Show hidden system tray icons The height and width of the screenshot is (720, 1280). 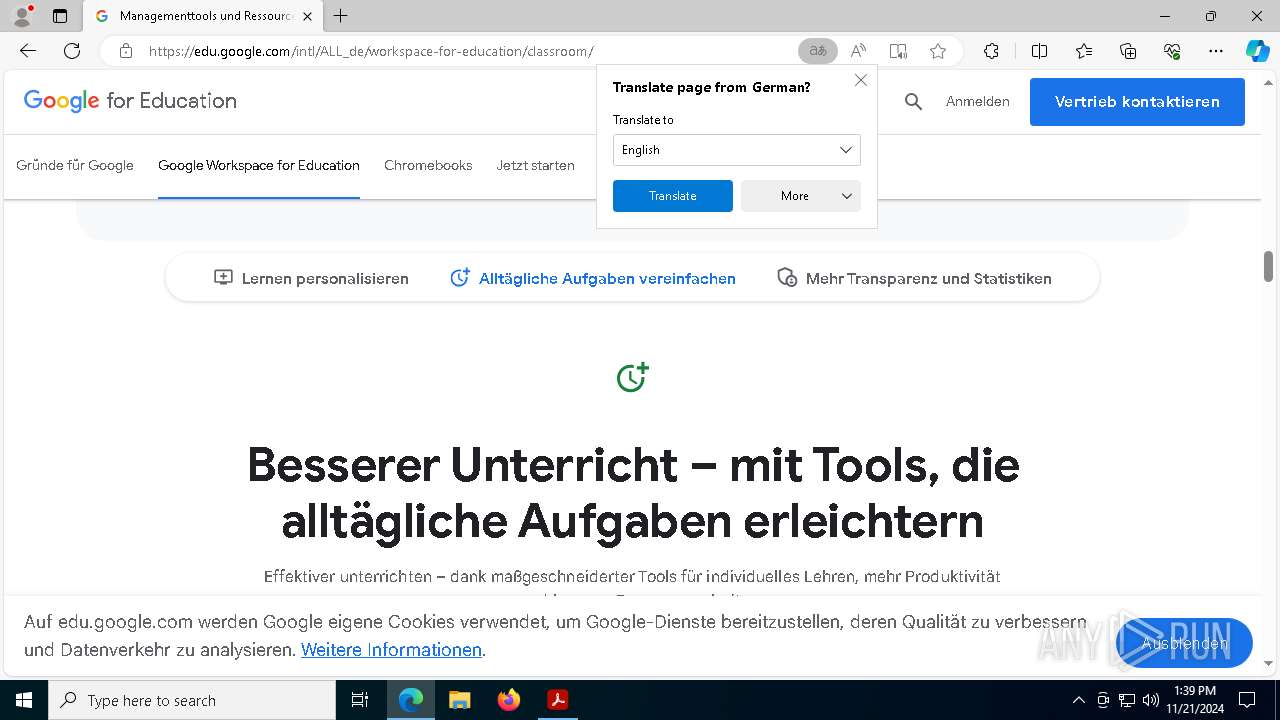pyautogui.click(x=1078, y=700)
